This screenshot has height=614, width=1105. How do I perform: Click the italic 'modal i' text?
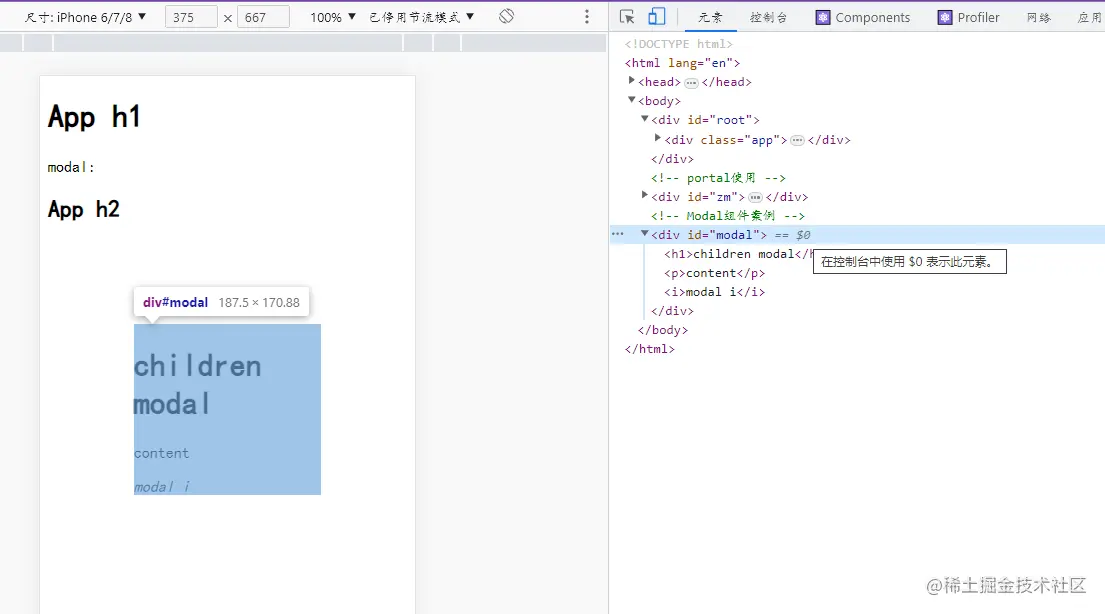coord(162,486)
